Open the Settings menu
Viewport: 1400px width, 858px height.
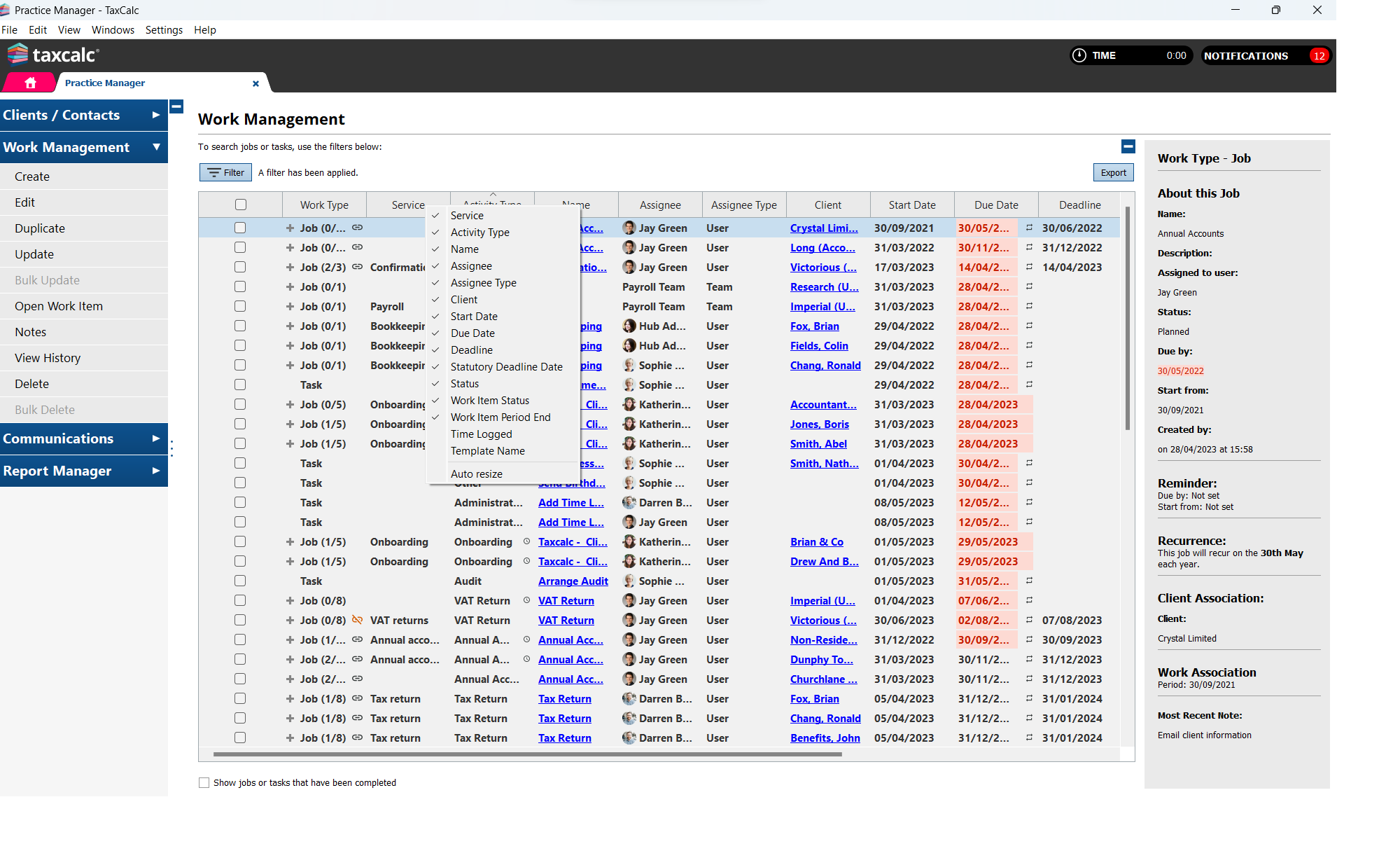pos(164,29)
